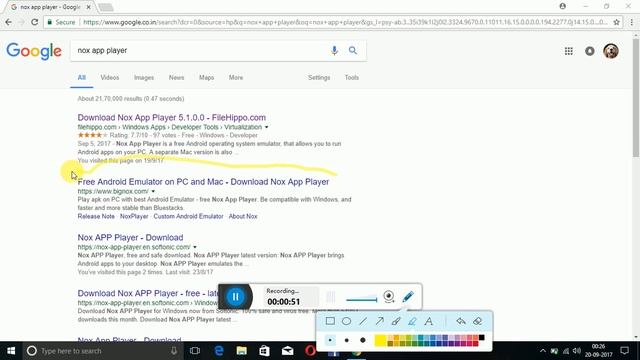Screen dimensions: 640x360
Task: Bookmark this page with the star
Action: (x=616, y=22)
